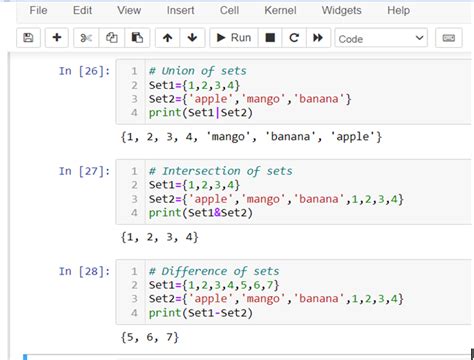Click the '# Difference of sets' comment
The image size is (474, 360).
[x=214, y=271]
